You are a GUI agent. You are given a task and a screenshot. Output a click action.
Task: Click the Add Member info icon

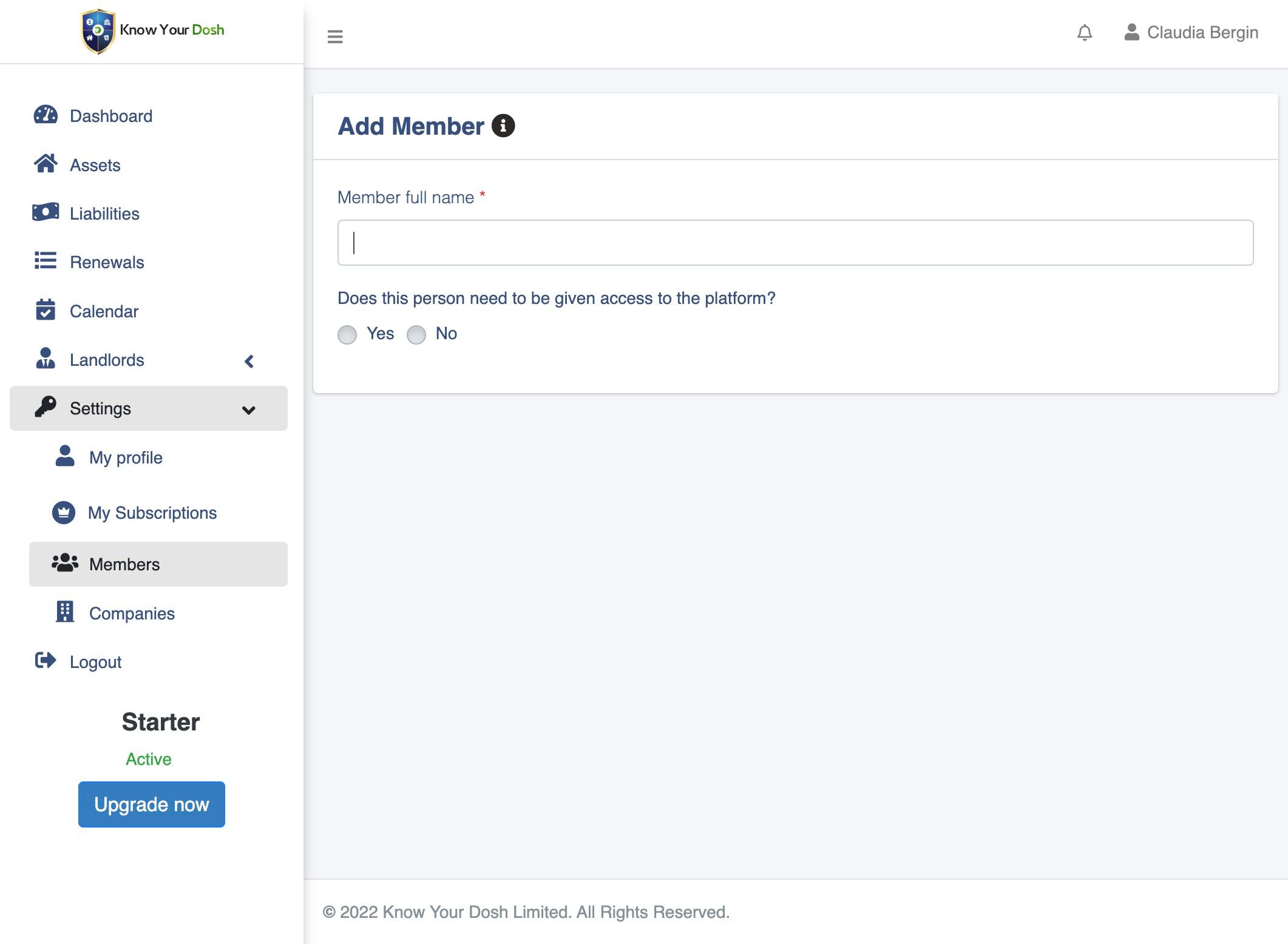tap(503, 126)
